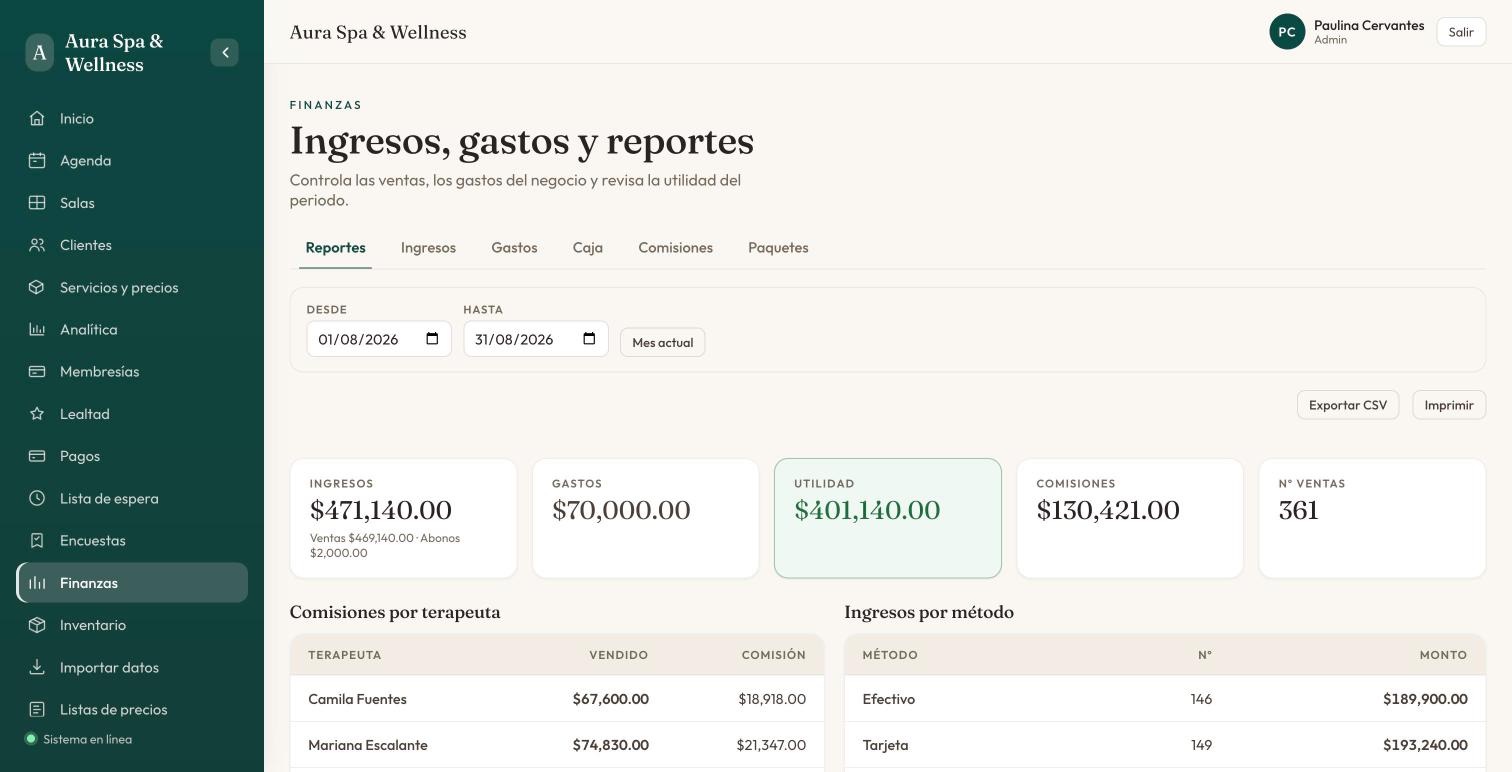Screen dimensions: 1512x772
Task: Click Mariana Escalante in the therapist table
Action: (368, 745)
